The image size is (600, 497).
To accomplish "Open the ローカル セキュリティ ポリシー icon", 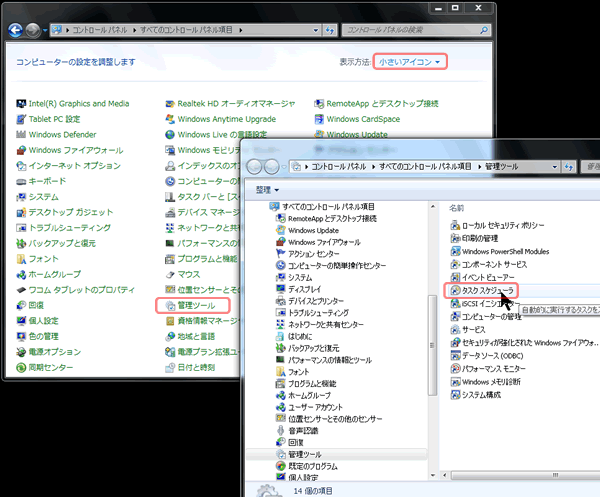I will [x=455, y=225].
